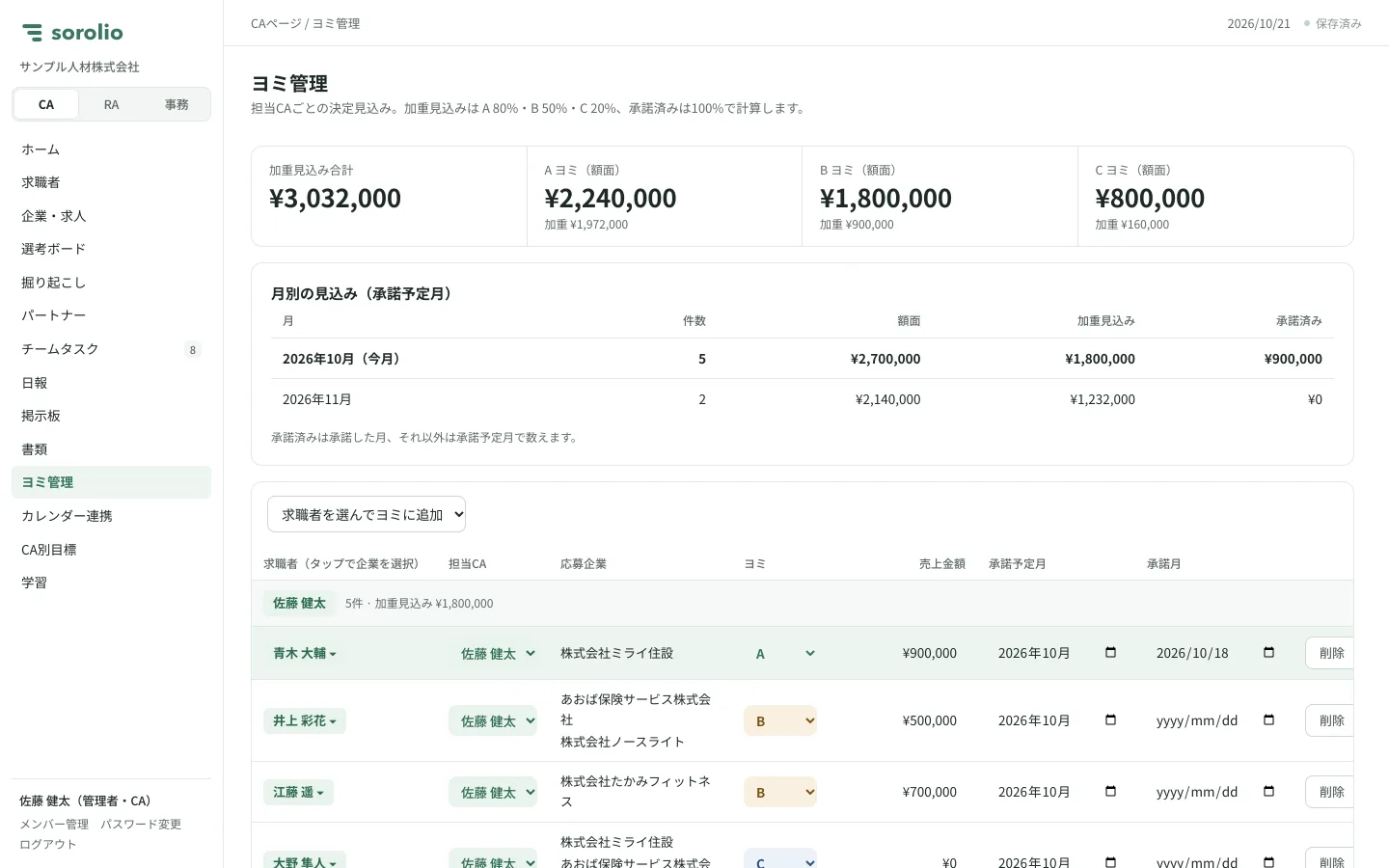Screen dimensions: 1389x868
Task: Select the CA tab
Action: tap(46, 104)
